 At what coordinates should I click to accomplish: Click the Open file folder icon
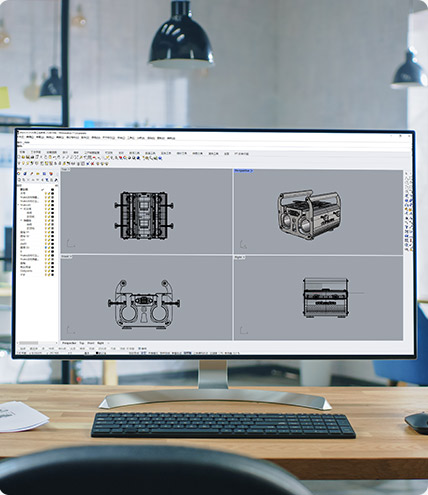click(x=23, y=158)
